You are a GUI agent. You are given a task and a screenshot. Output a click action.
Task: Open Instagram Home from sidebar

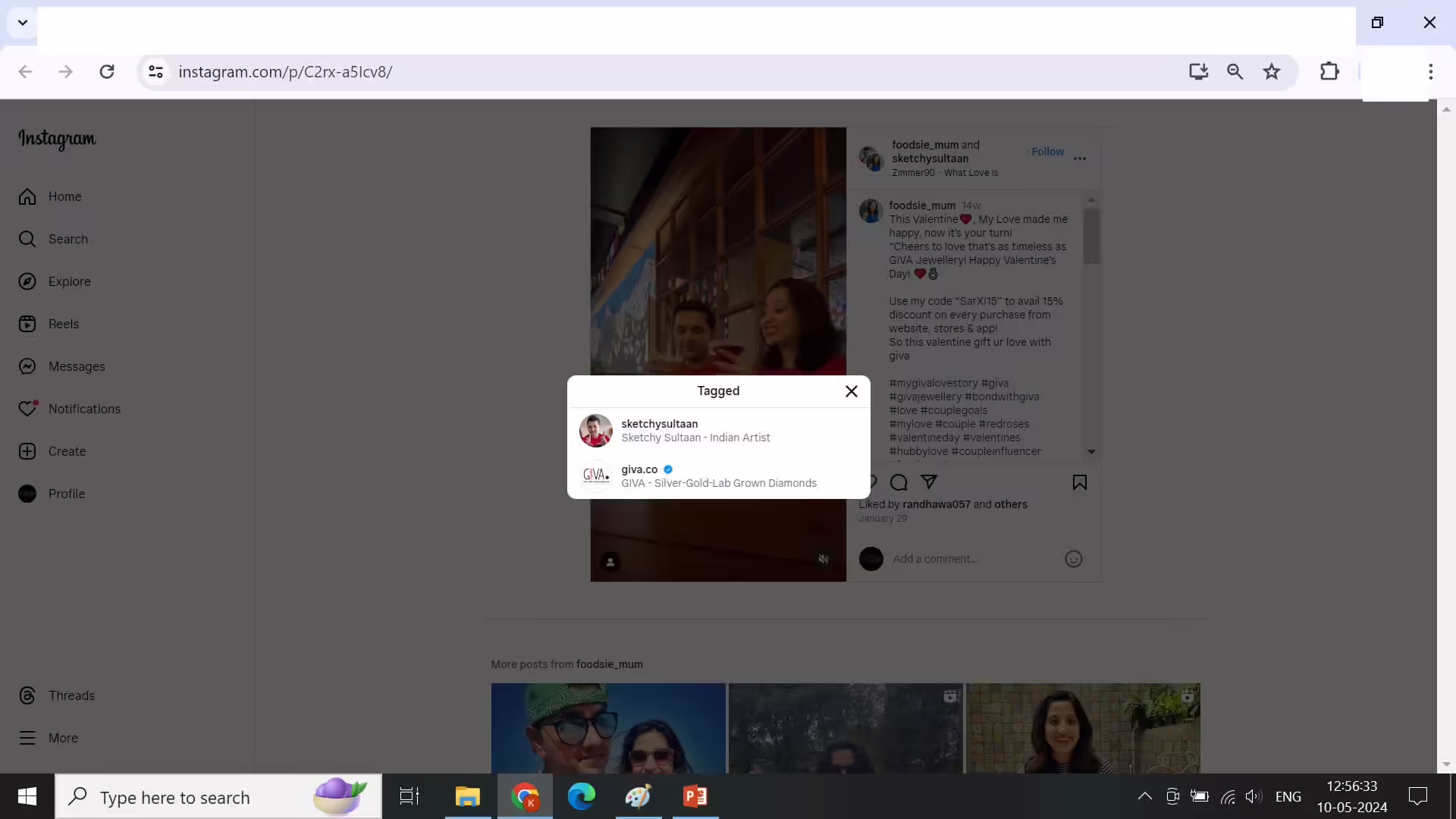point(50,196)
